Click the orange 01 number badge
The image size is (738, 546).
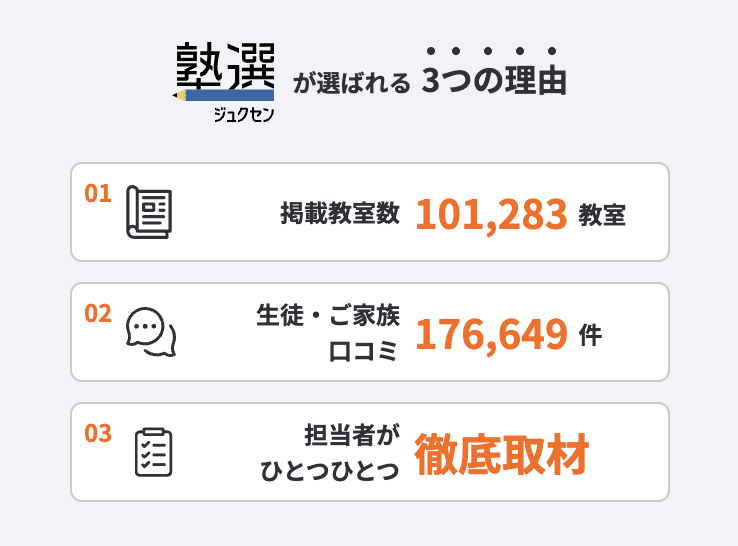click(x=97, y=193)
